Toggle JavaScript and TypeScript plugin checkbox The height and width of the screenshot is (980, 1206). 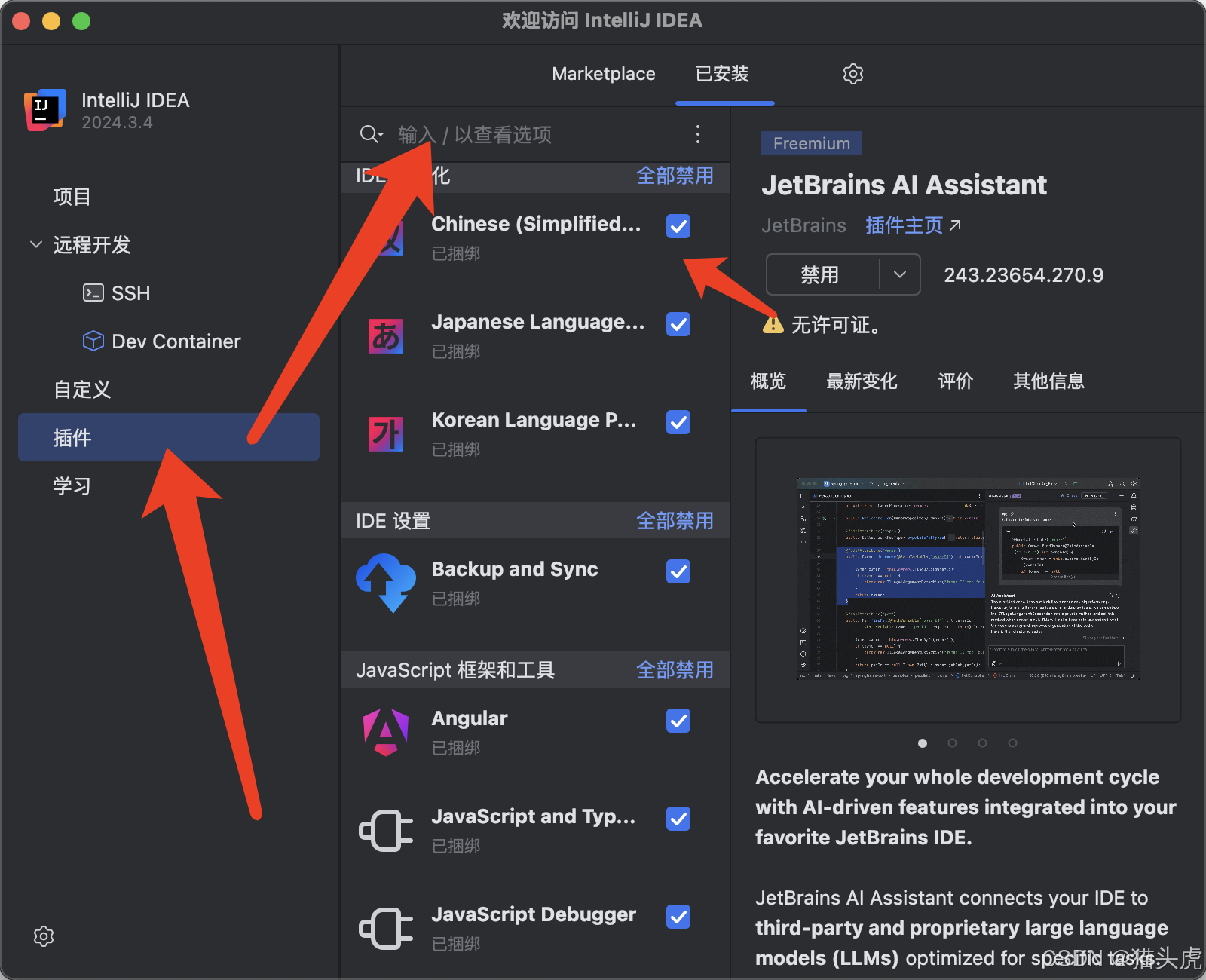[678, 819]
